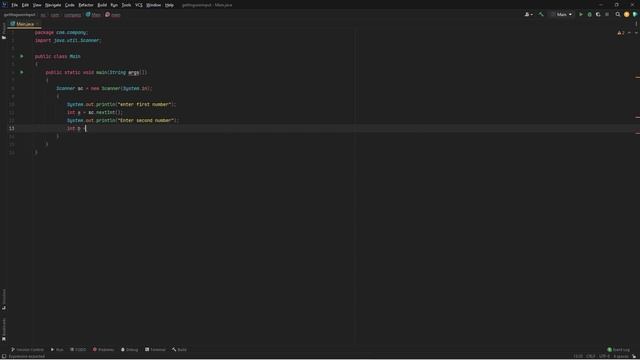The width and height of the screenshot is (640, 360).
Task: Open the Tools menu
Action: [x=127, y=5]
